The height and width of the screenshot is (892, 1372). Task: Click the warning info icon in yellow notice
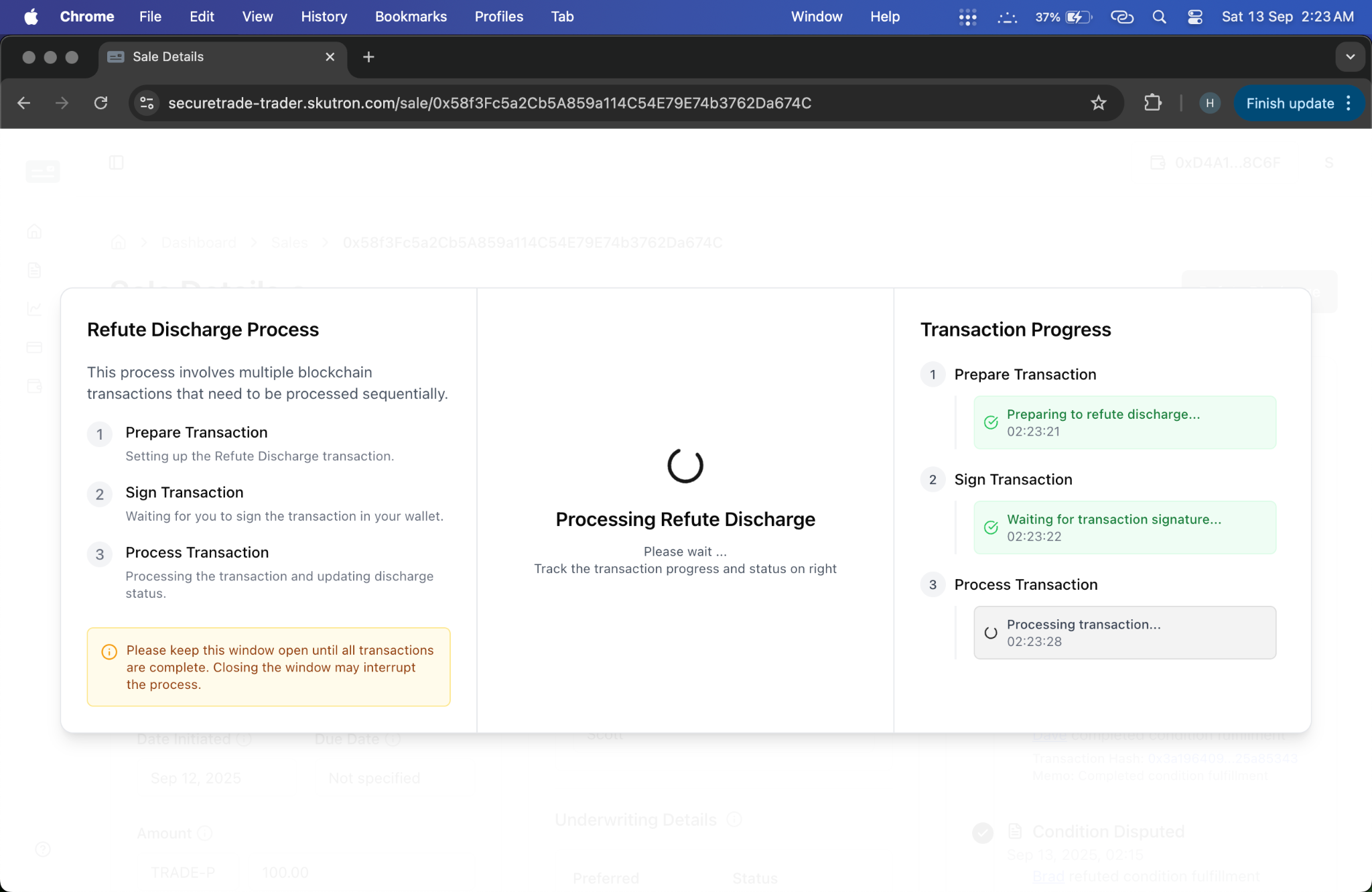coord(109,651)
